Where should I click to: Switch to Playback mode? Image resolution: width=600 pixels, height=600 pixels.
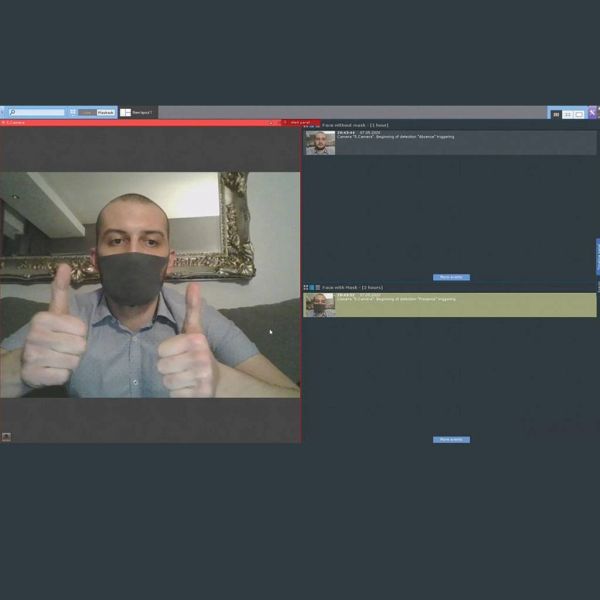coord(106,112)
